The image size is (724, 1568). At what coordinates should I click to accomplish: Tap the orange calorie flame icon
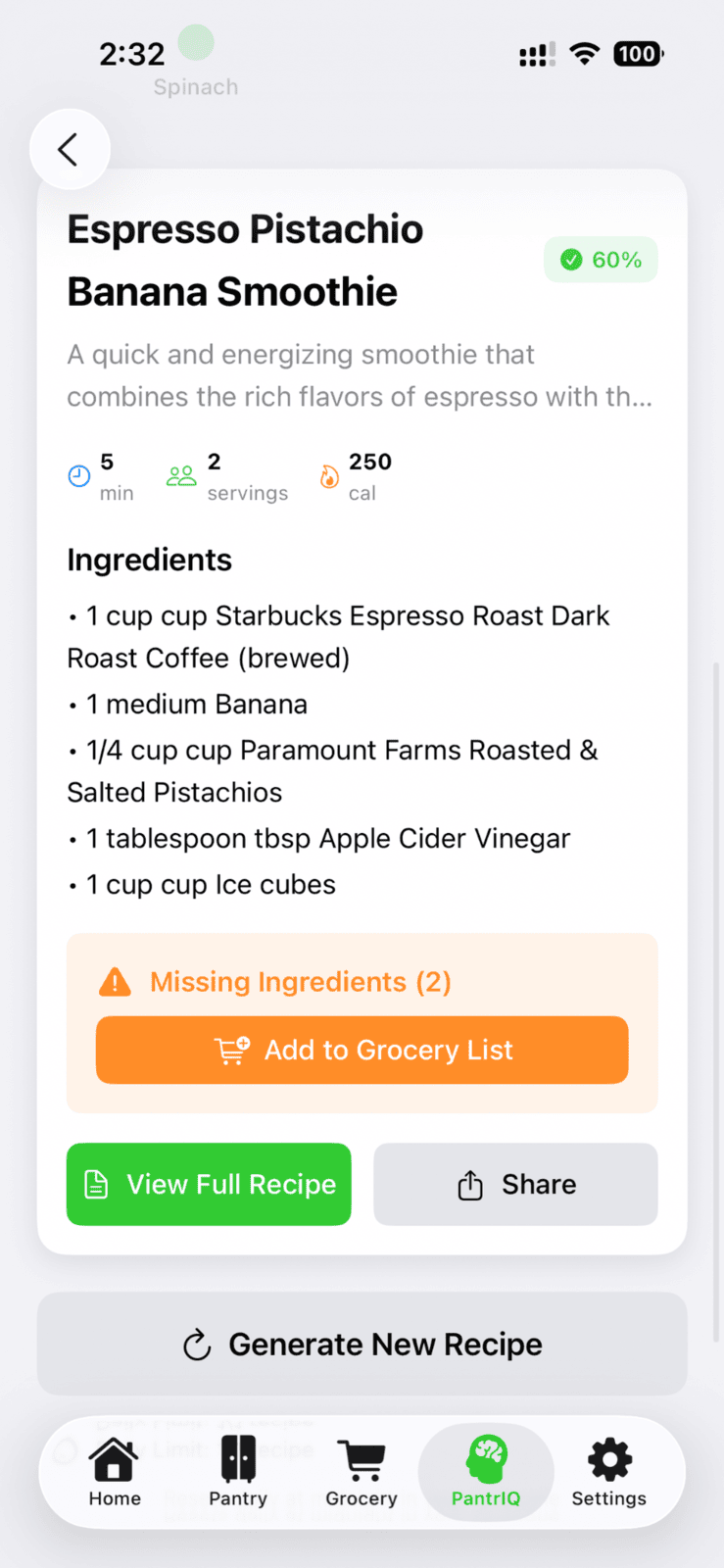[x=329, y=477]
